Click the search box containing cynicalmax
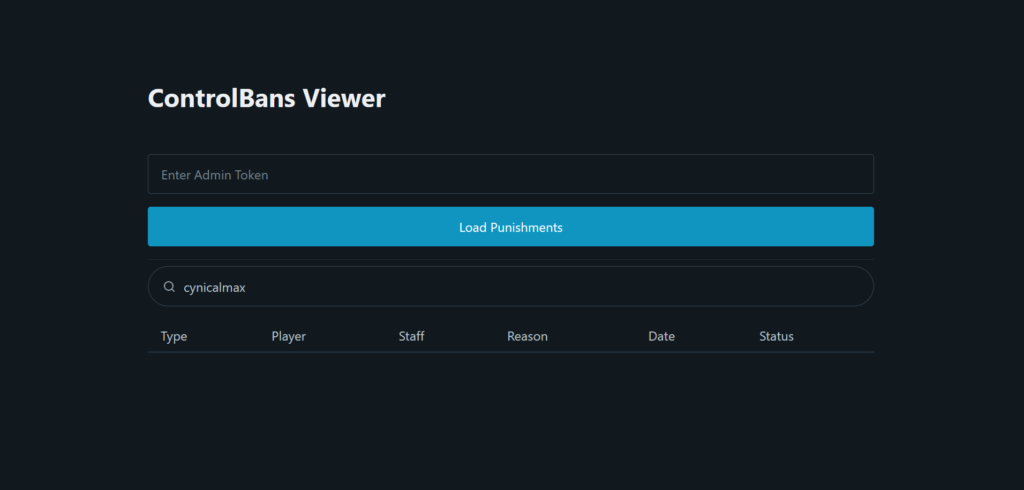This screenshot has width=1024, height=490. click(x=510, y=287)
